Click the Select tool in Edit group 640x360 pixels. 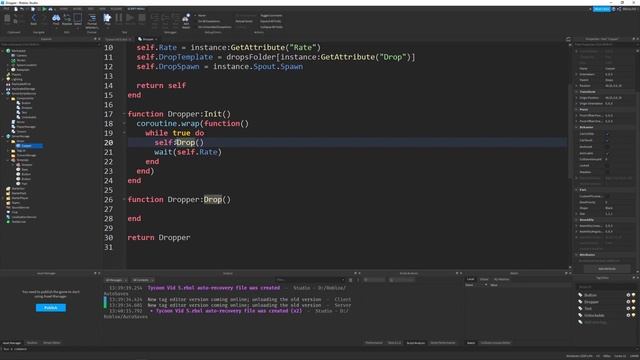(x=78, y=18)
